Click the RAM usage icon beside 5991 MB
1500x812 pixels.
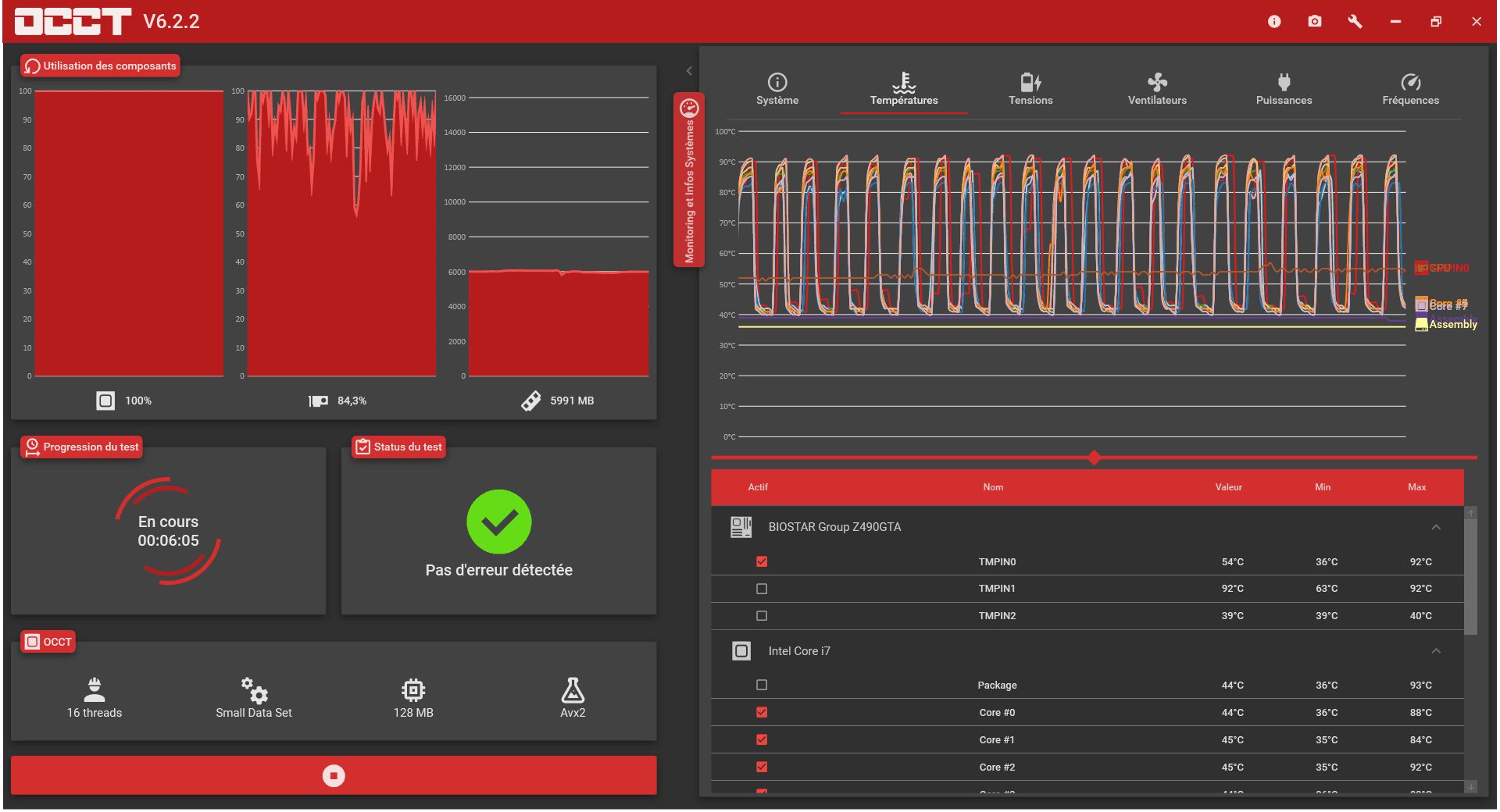click(x=531, y=401)
